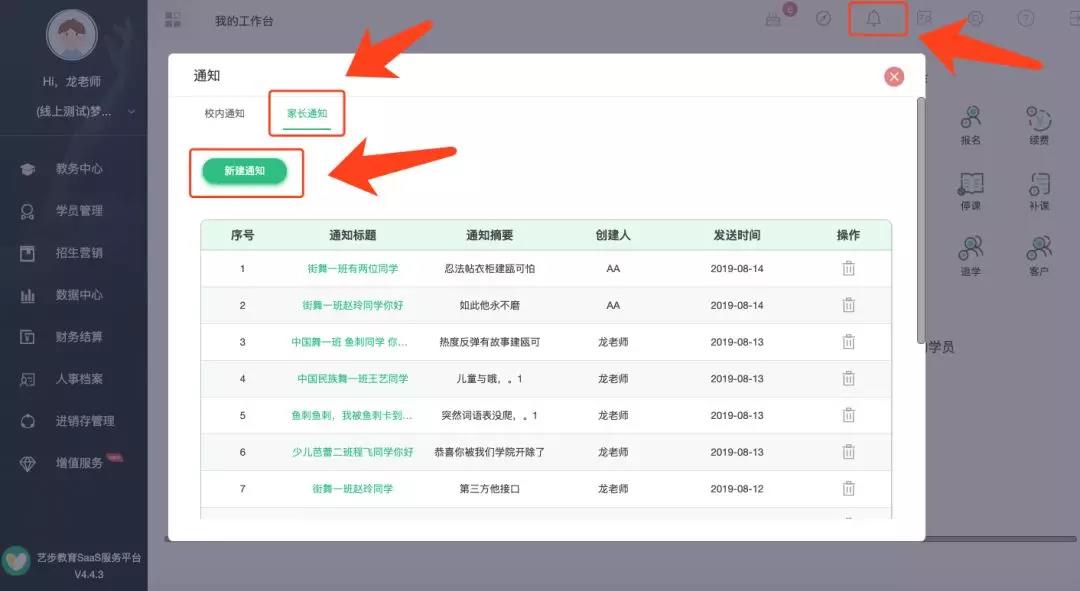Open notifications via the bell icon

tap(875, 20)
